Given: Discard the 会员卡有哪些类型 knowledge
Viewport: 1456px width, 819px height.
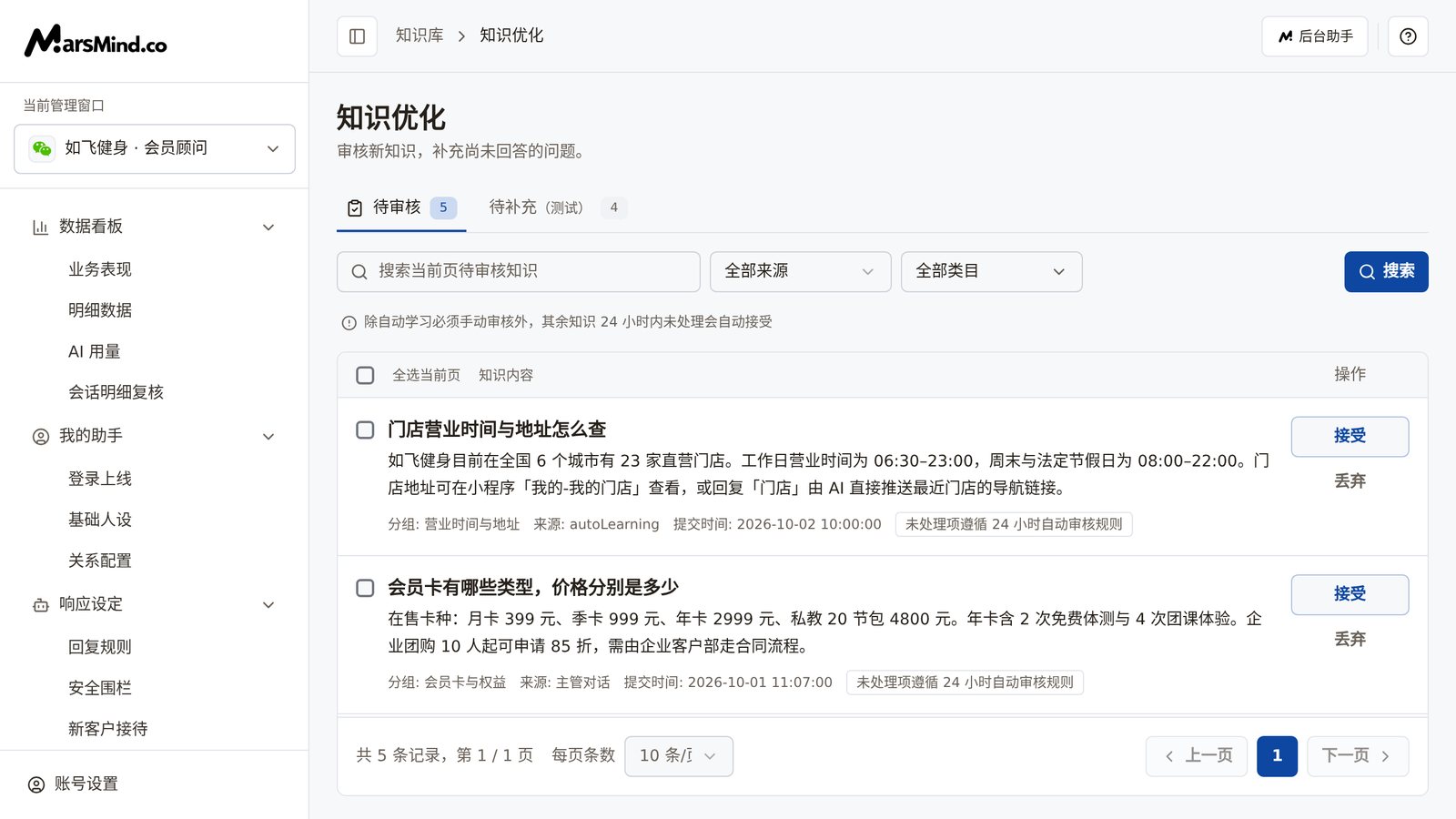Looking at the screenshot, I should pos(1350,640).
